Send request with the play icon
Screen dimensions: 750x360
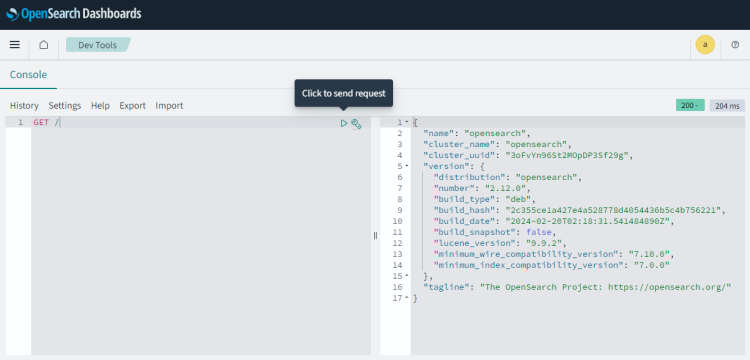[344, 123]
